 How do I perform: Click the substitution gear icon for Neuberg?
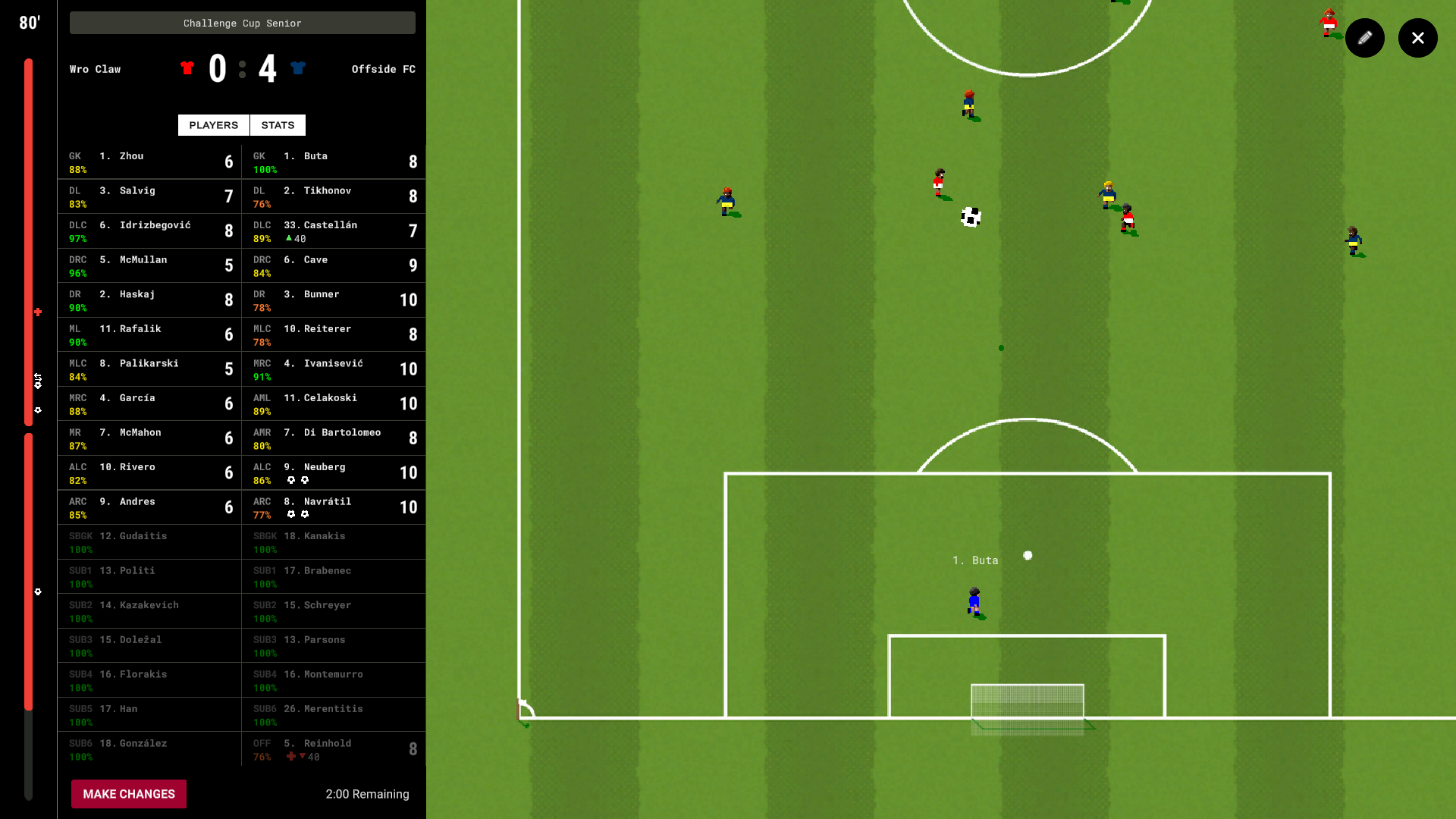(x=291, y=480)
